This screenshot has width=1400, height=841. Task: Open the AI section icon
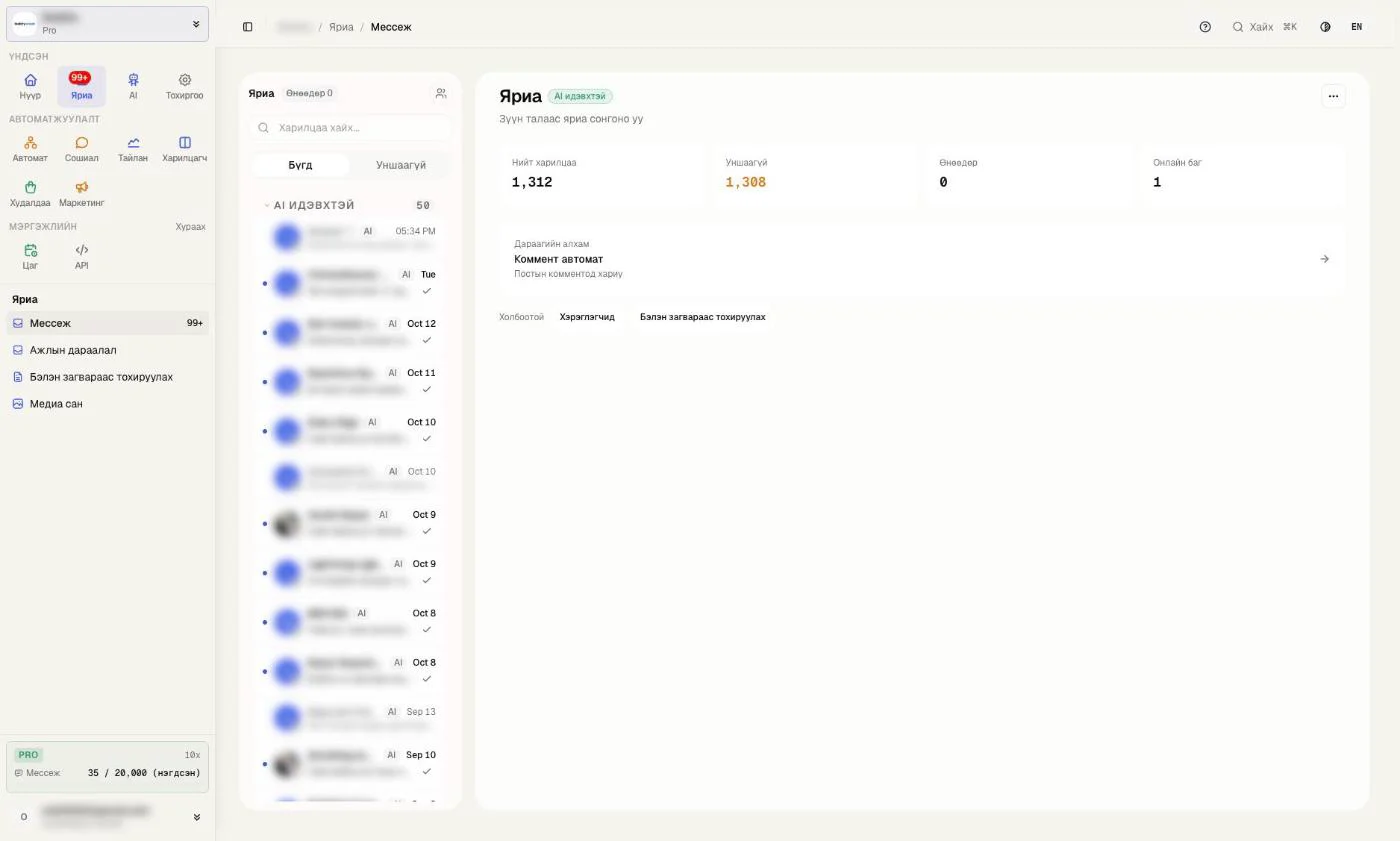[x=133, y=86]
